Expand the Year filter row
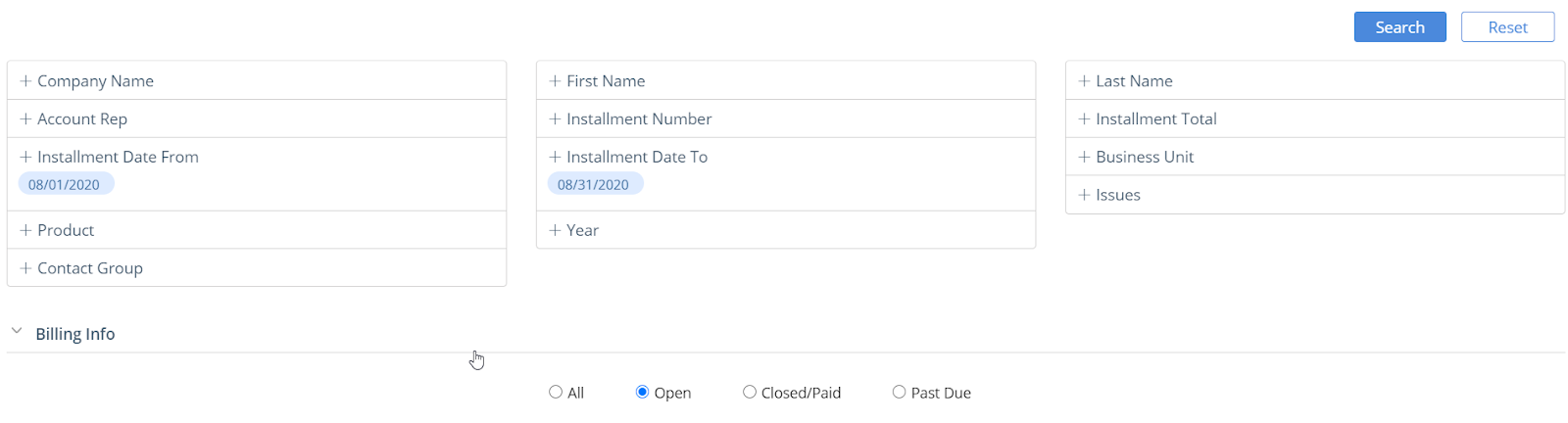 pos(786,230)
